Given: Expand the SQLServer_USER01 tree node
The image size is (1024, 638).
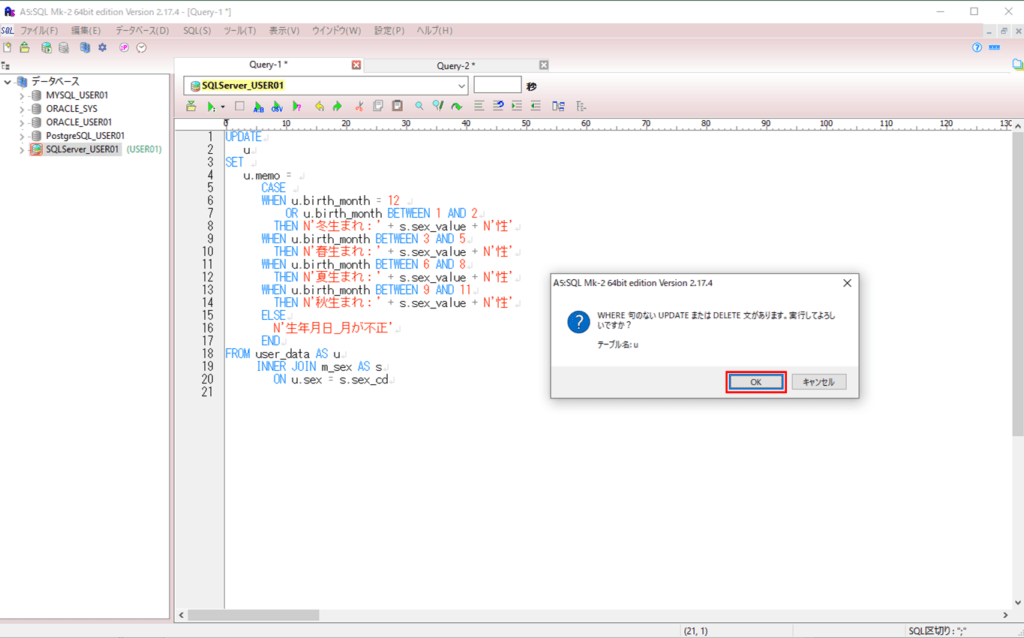Looking at the screenshot, I should point(22,150).
